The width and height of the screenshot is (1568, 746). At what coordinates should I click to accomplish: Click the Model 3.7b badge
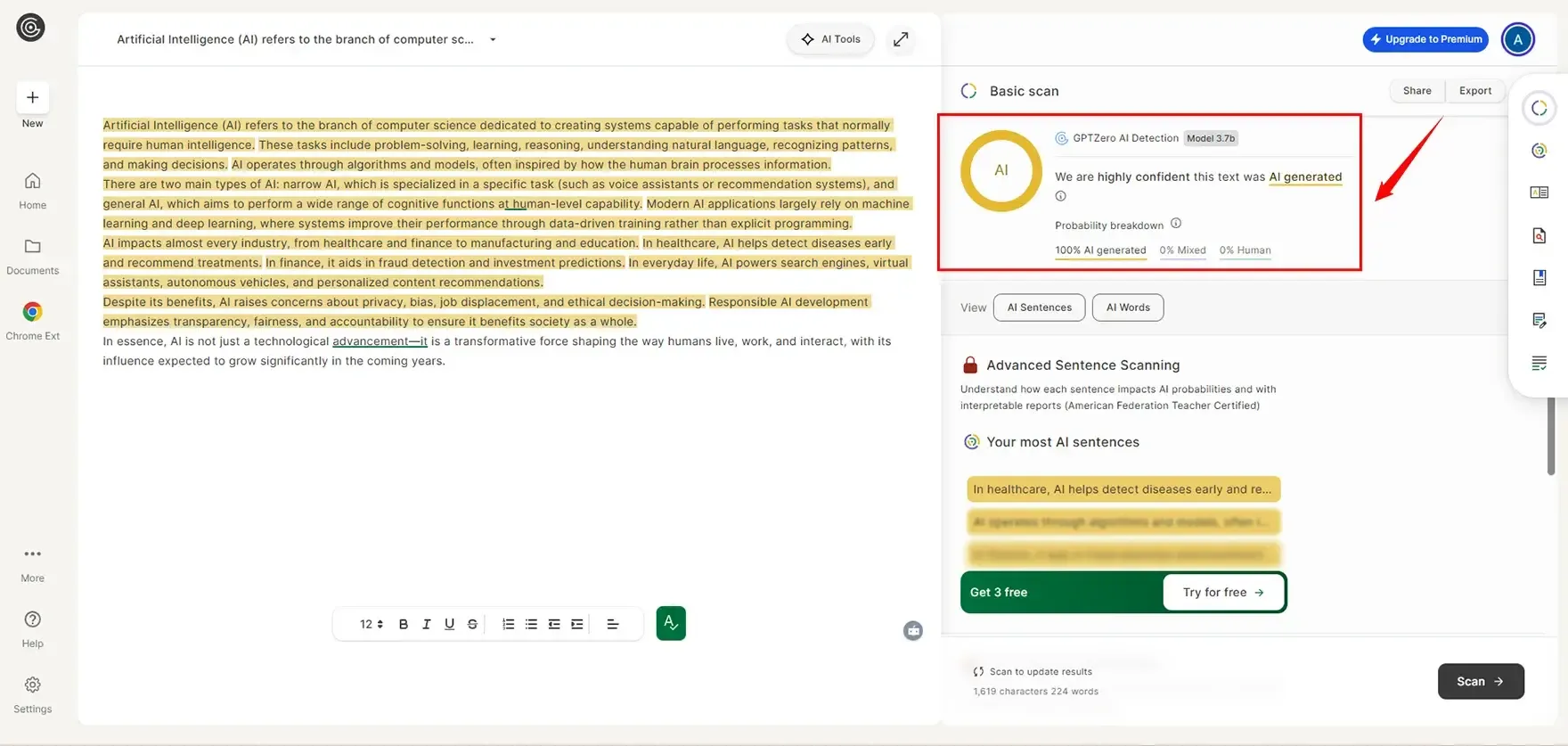1211,138
